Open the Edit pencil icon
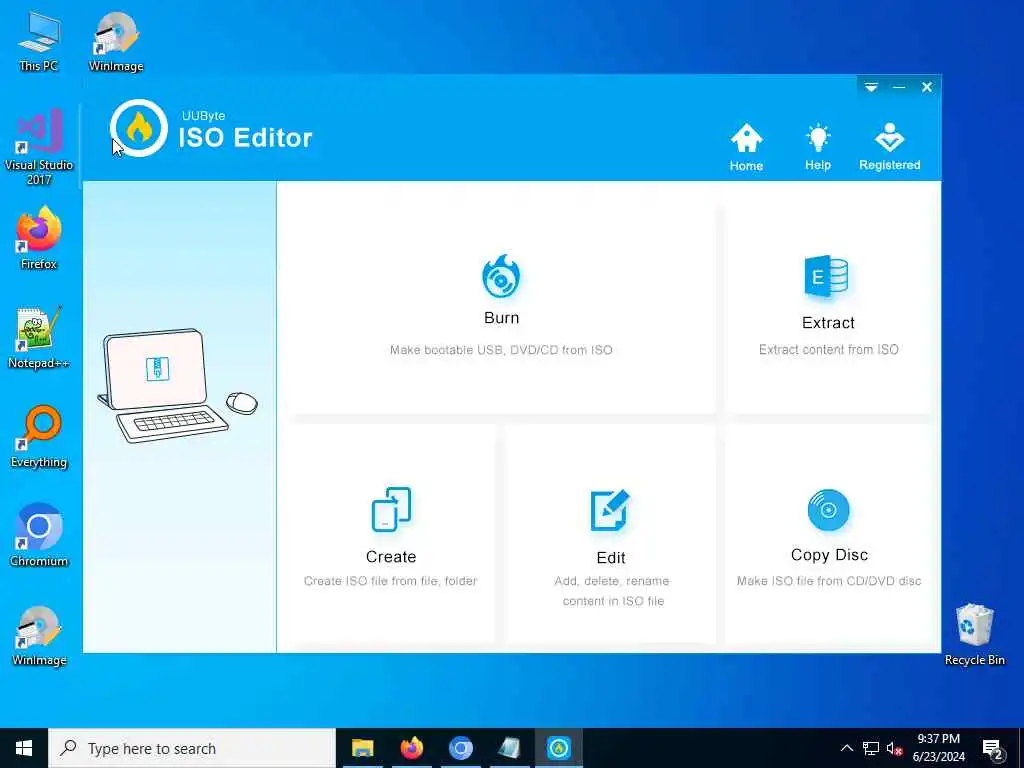This screenshot has height=768, width=1024. pos(610,510)
